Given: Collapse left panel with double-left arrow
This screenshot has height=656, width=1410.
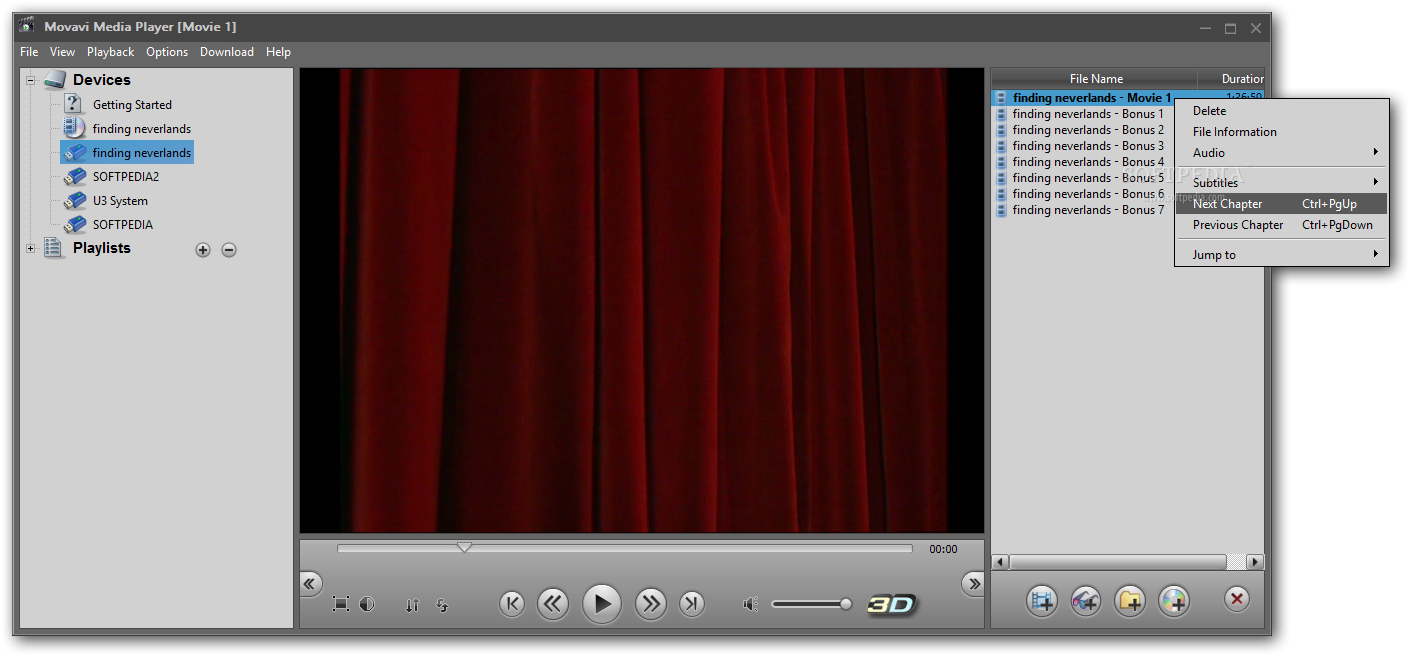Looking at the screenshot, I should pyautogui.click(x=310, y=583).
